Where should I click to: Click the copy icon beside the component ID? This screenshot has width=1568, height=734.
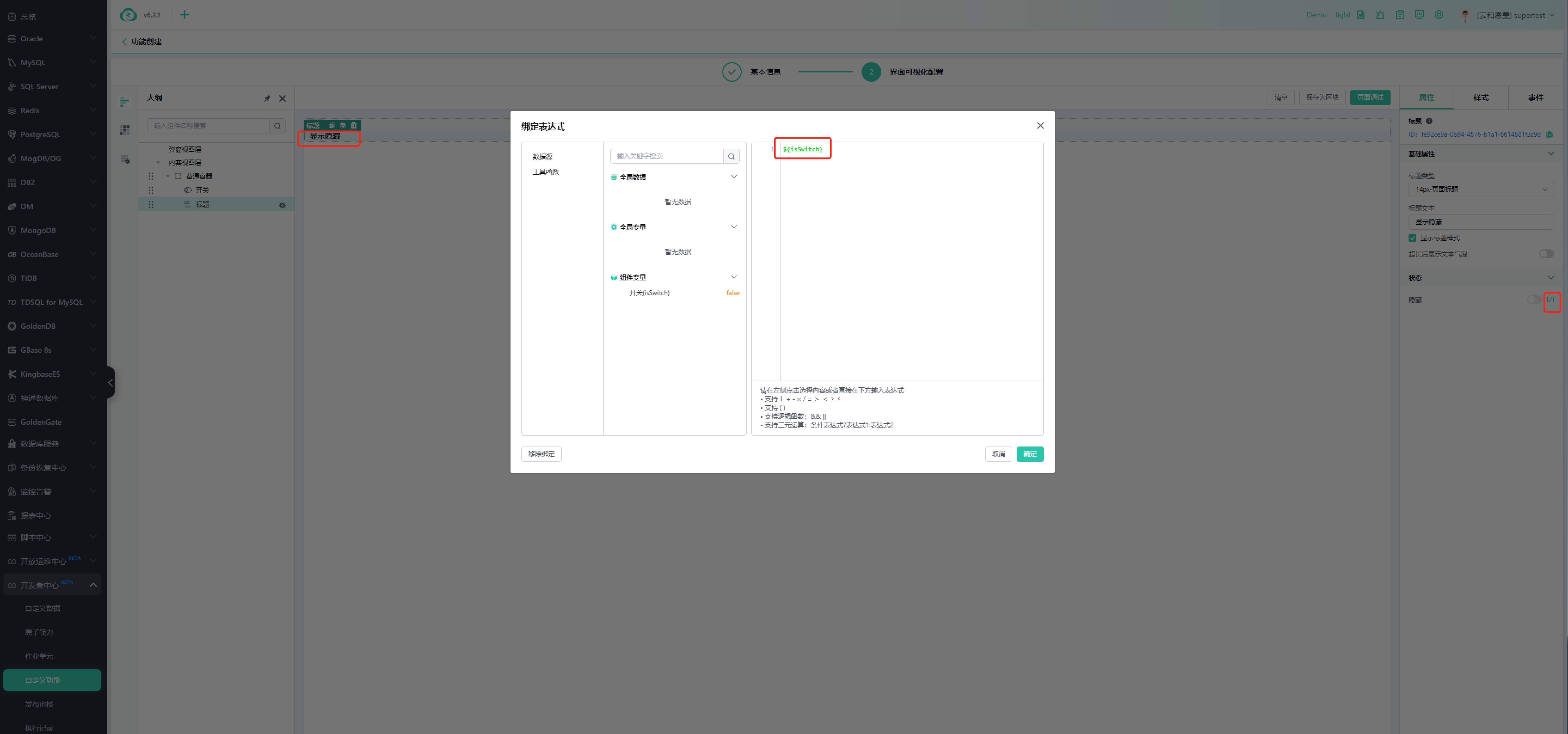pos(1550,134)
